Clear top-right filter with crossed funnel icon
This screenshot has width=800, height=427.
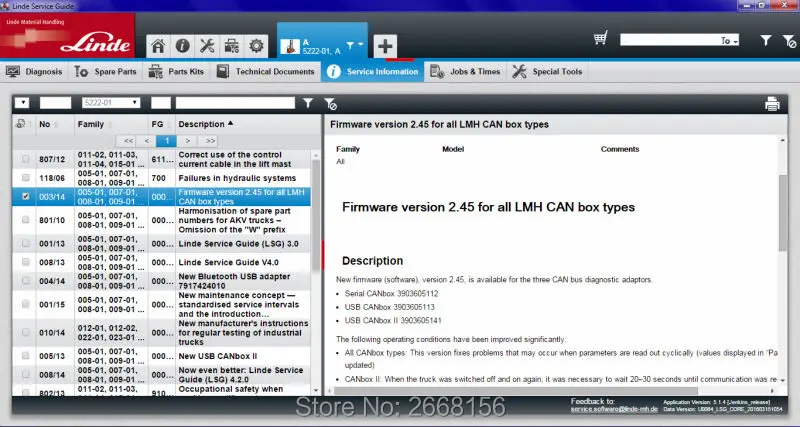(789, 41)
